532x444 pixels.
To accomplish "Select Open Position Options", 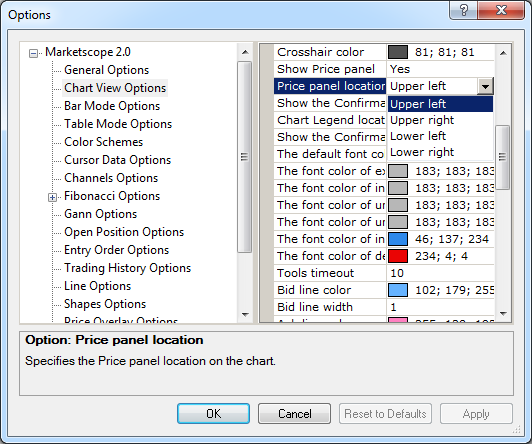I will tap(124, 232).
